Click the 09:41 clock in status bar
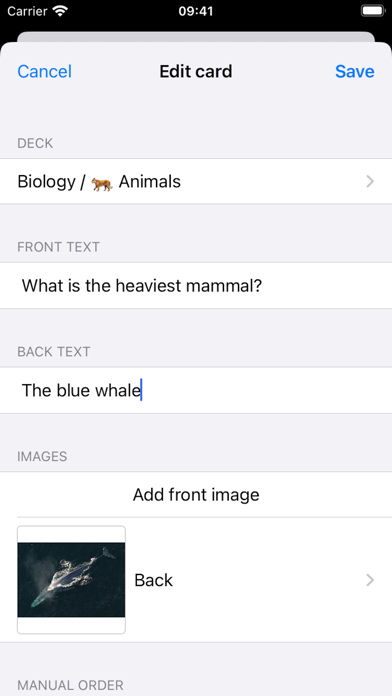Viewport: 392px width, 696px height. click(x=196, y=11)
